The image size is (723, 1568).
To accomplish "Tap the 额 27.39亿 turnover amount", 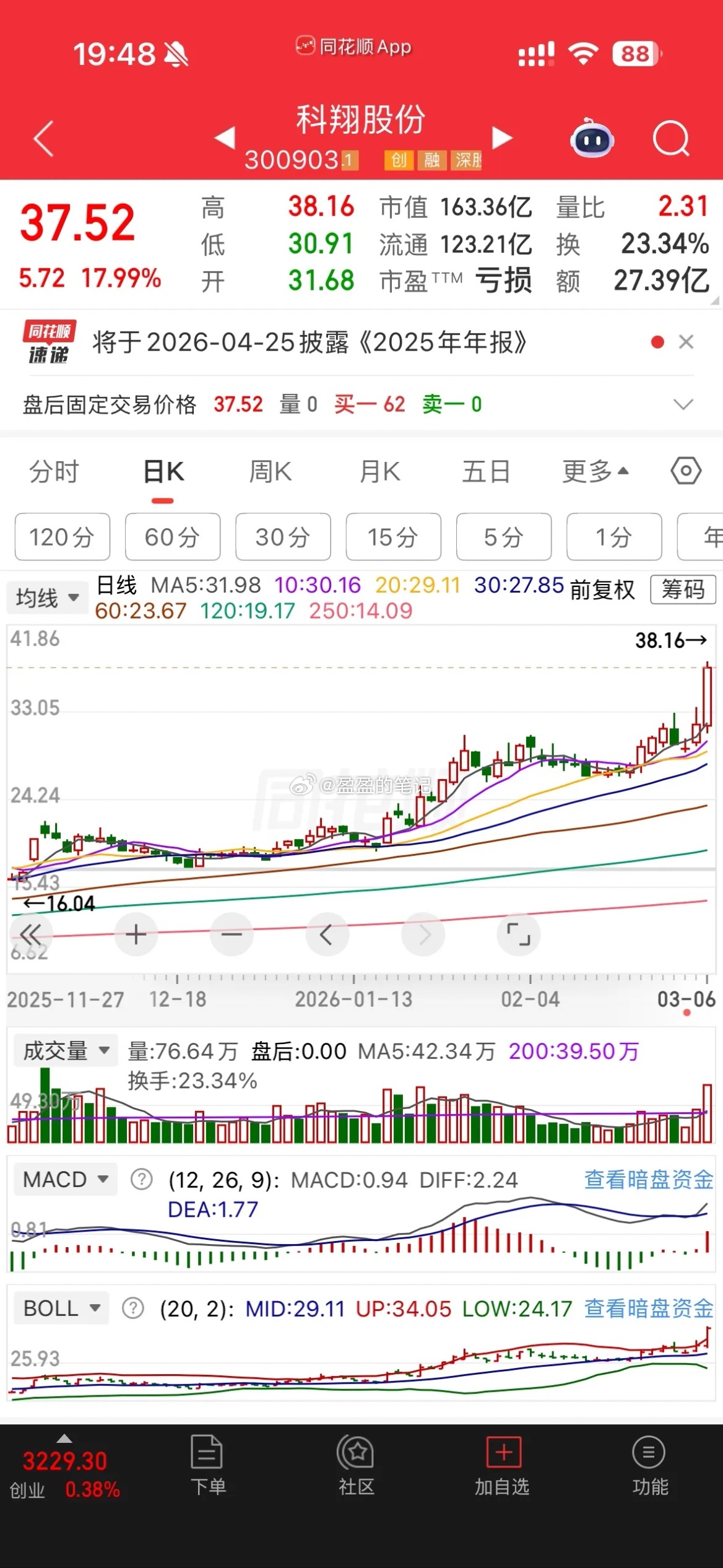I will (x=661, y=281).
